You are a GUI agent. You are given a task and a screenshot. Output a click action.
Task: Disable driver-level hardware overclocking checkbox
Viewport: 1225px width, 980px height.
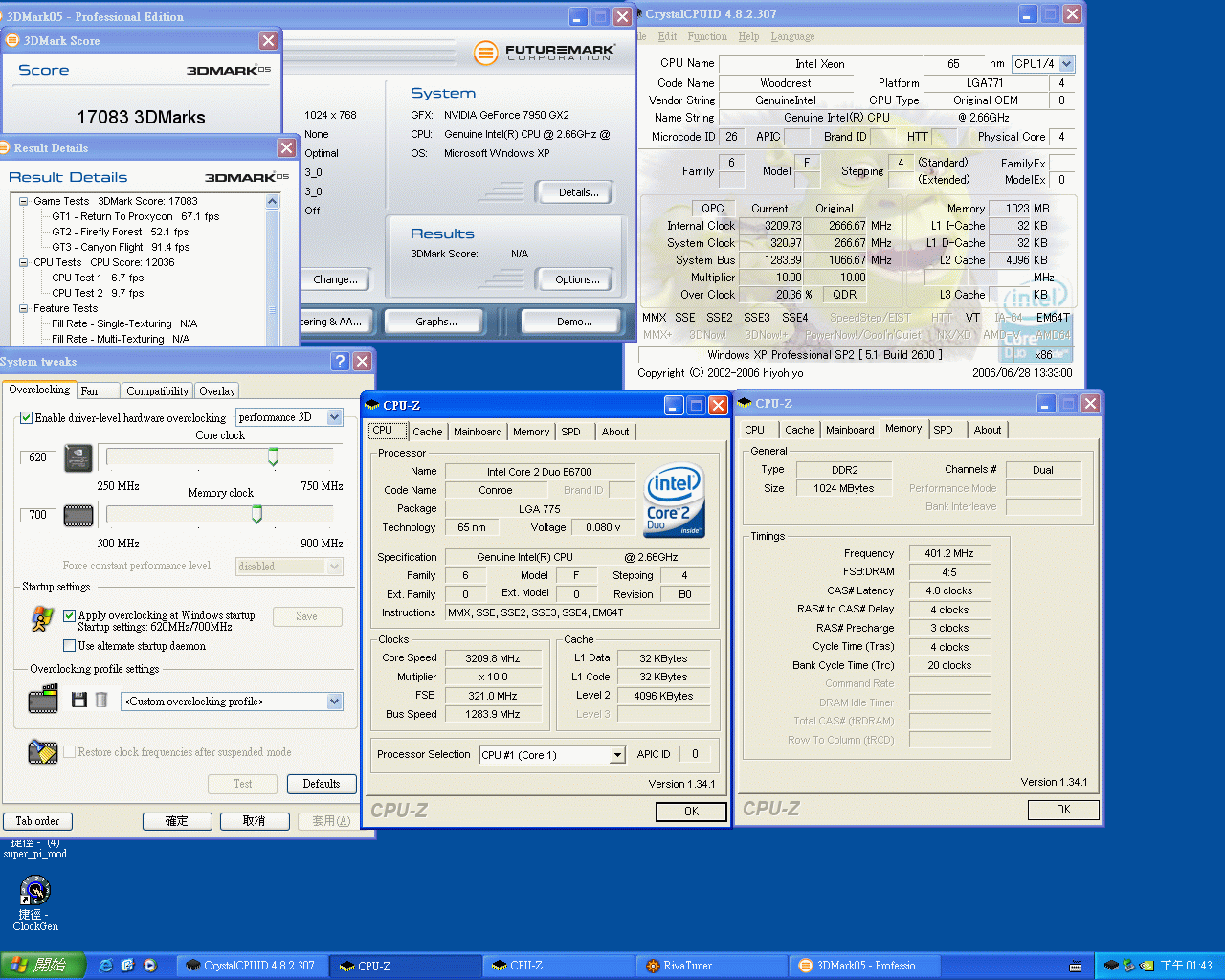tap(27, 418)
